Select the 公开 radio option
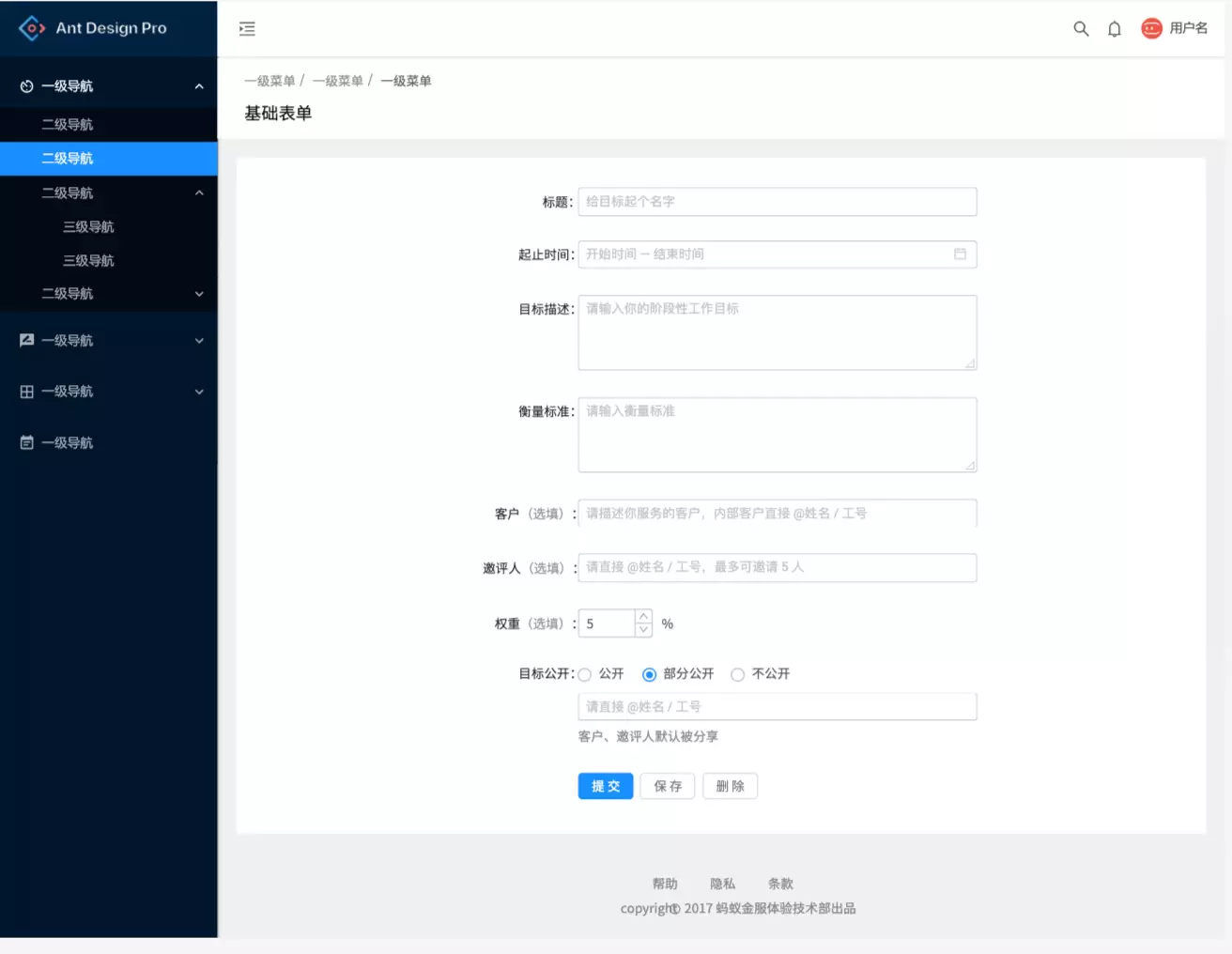This screenshot has width=1232, height=954. 585,674
